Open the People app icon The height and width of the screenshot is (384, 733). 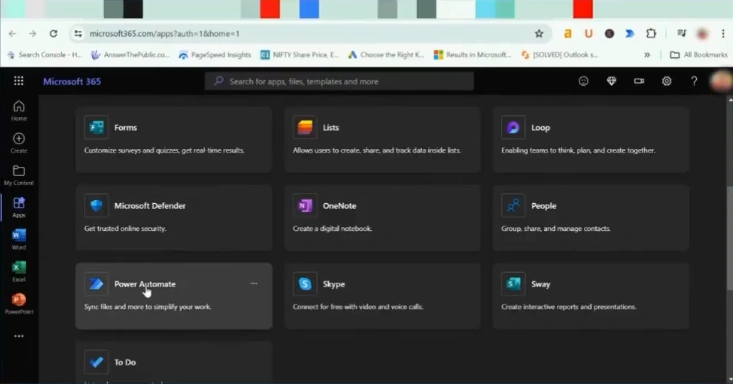(x=513, y=205)
